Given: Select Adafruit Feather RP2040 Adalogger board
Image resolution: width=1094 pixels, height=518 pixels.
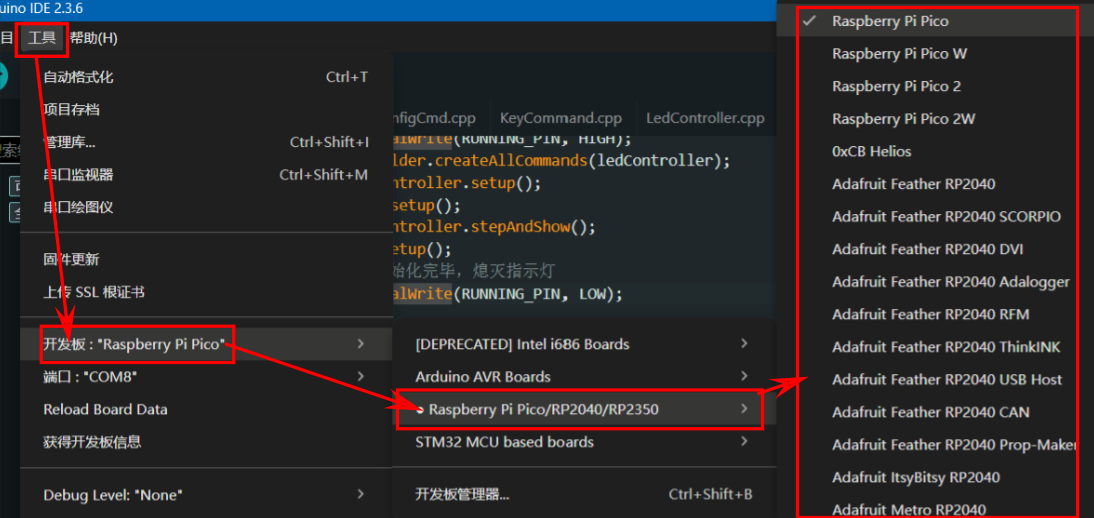Looking at the screenshot, I should click(x=935, y=282).
